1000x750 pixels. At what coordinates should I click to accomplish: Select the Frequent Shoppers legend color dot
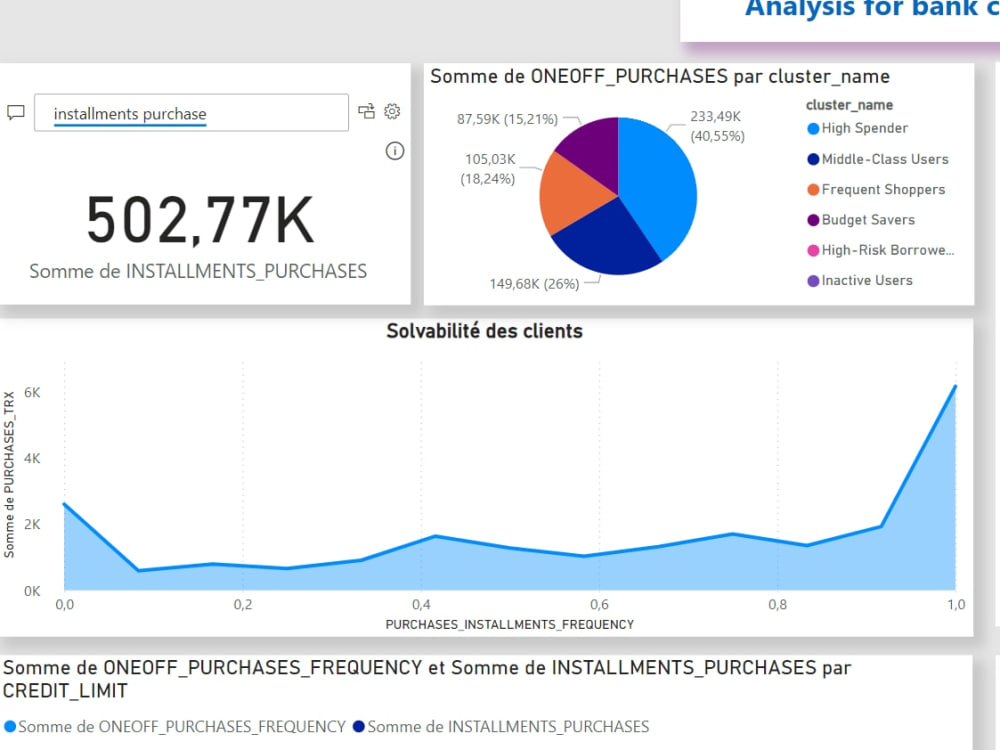point(813,189)
